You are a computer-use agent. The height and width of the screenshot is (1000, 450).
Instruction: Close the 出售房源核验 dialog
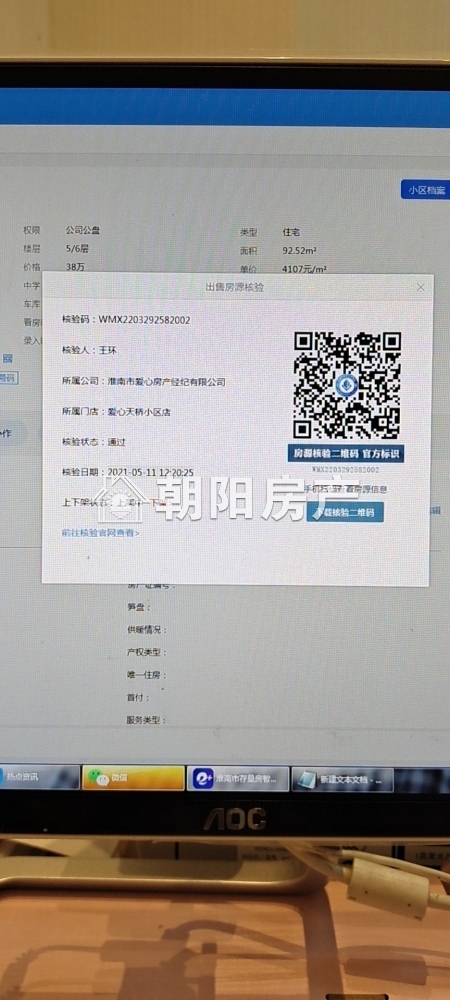click(x=421, y=287)
